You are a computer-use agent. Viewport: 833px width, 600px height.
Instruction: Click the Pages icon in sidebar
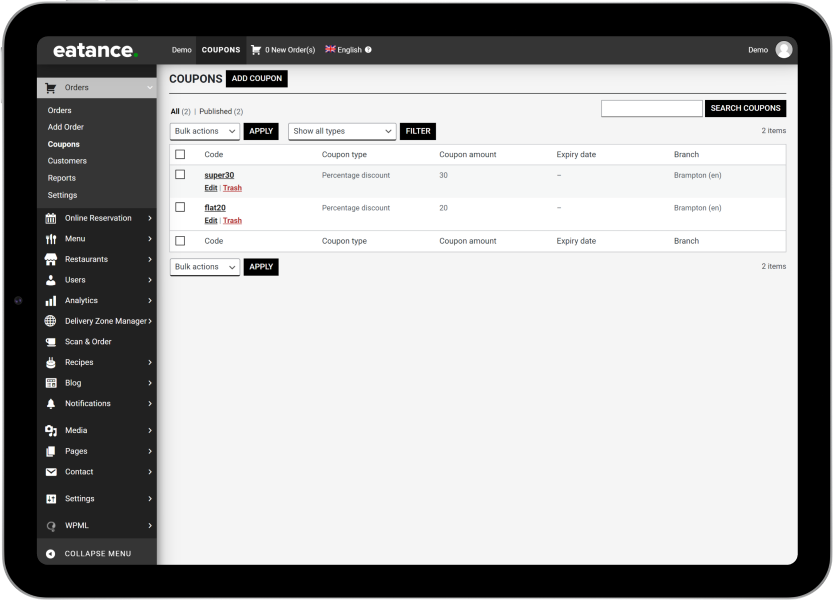pyautogui.click(x=51, y=451)
